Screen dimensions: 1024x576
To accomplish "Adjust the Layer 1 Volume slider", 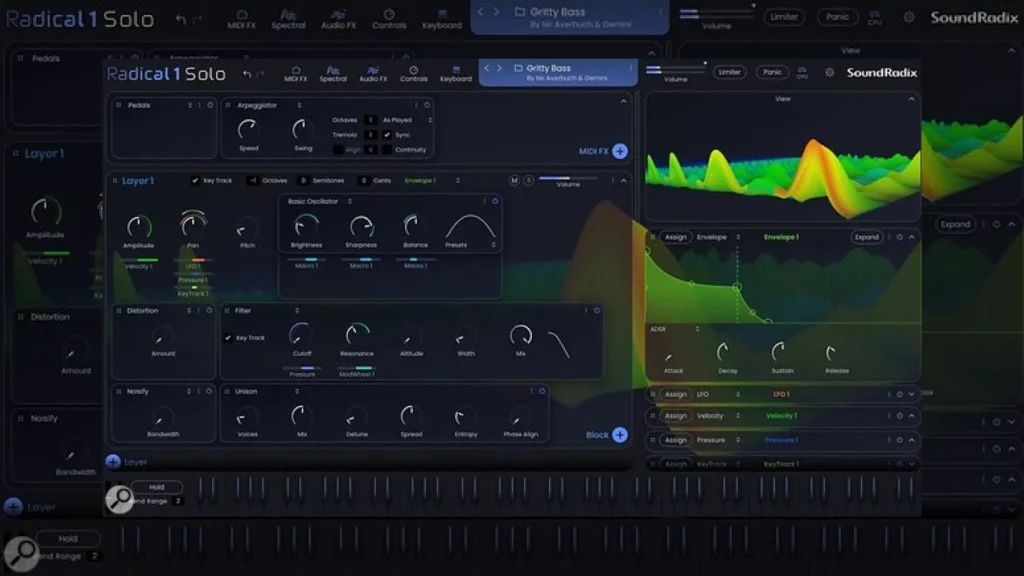I will click(x=568, y=178).
